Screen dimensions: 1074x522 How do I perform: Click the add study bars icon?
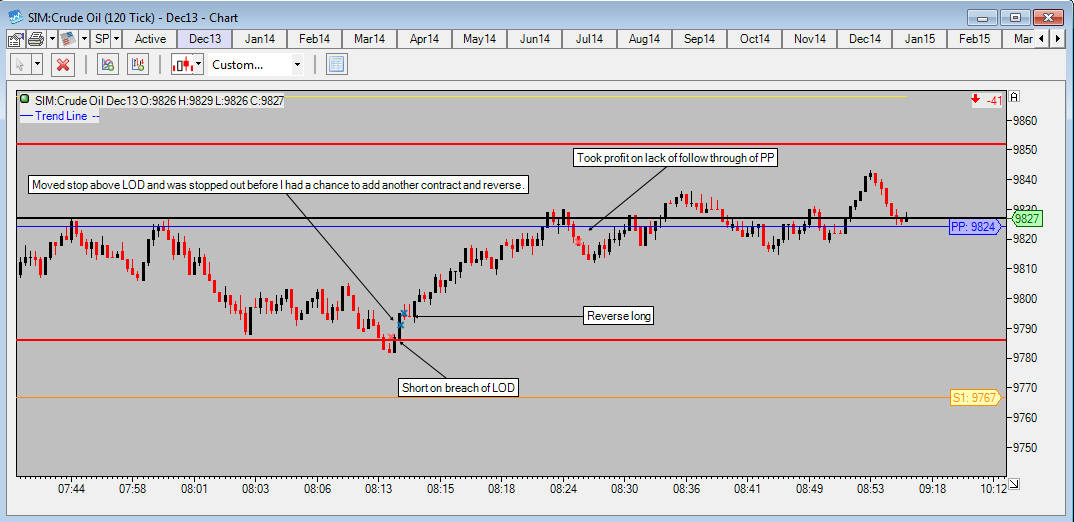138,65
